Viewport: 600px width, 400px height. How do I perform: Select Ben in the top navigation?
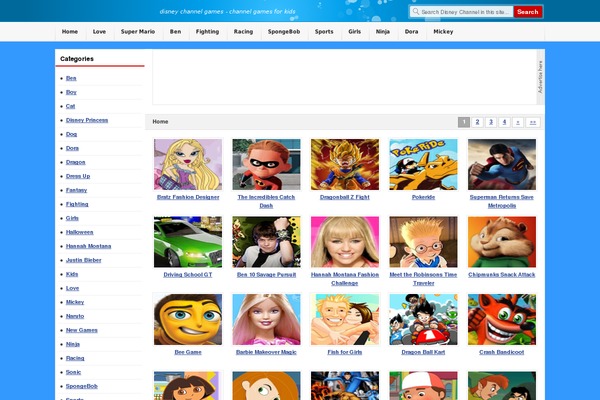tap(175, 32)
